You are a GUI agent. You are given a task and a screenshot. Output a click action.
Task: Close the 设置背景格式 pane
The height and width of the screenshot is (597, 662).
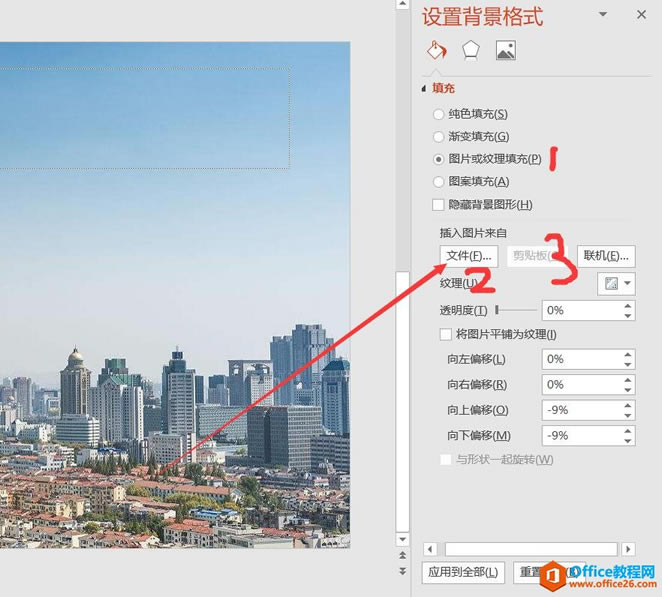click(x=641, y=14)
